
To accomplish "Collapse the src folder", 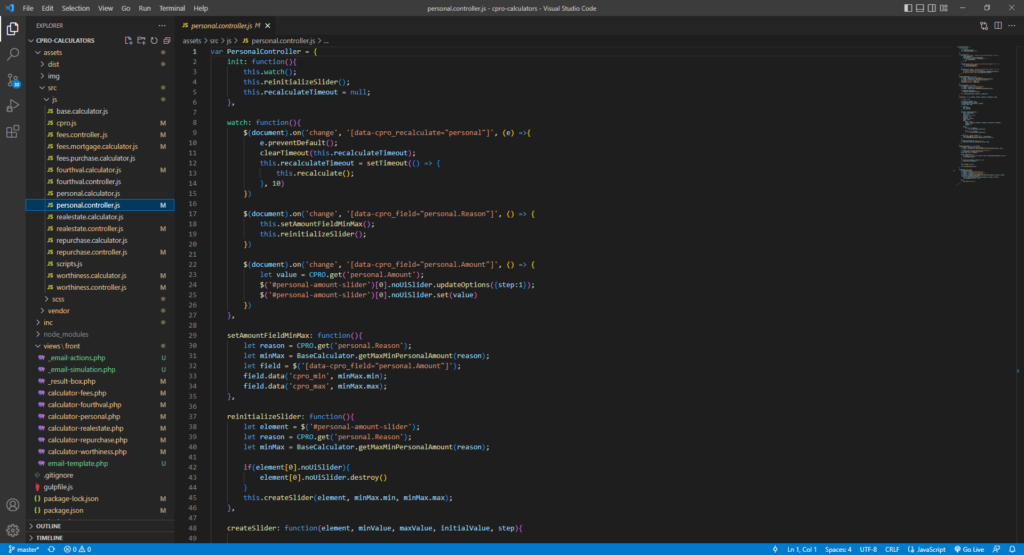I will 42,87.
